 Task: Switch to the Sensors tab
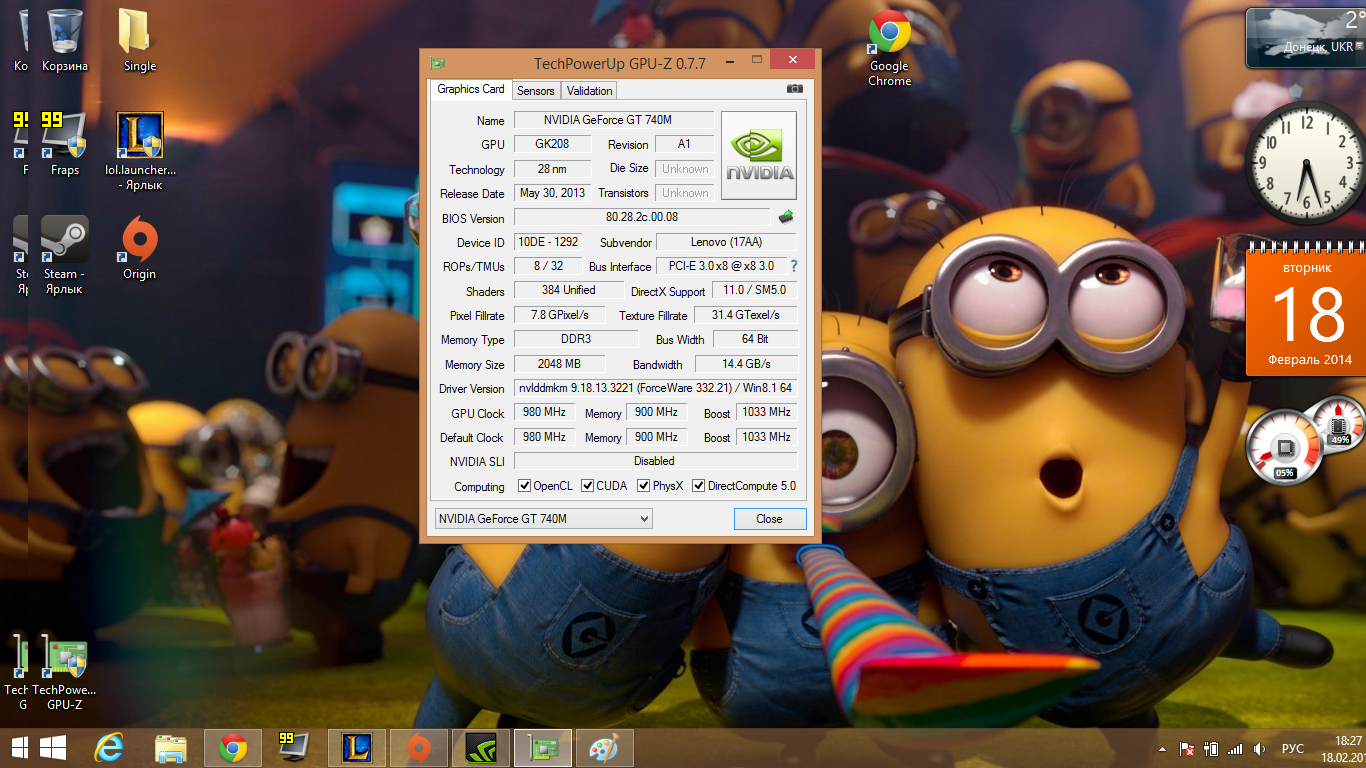coord(535,91)
